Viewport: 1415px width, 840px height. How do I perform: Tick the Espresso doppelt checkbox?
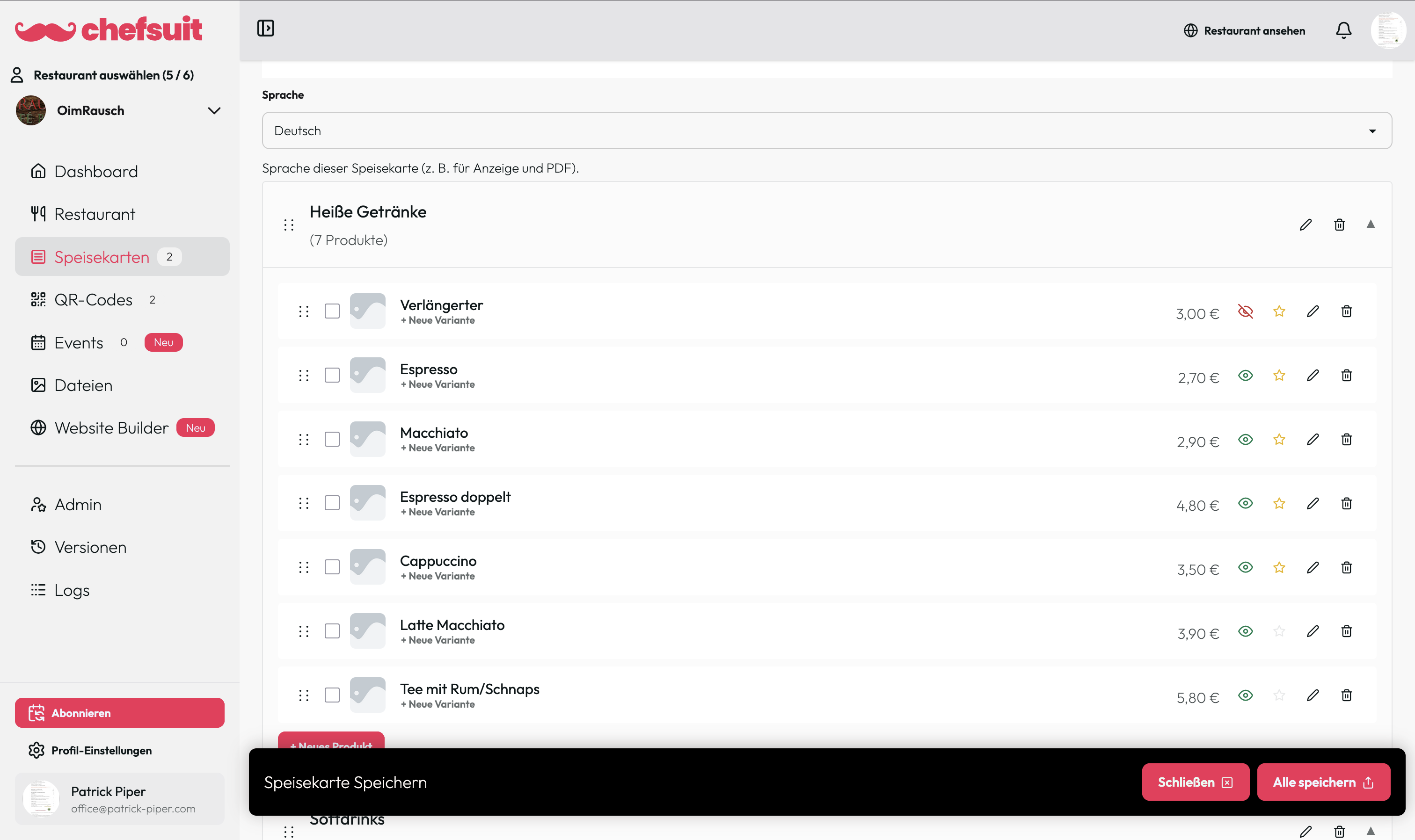coord(332,503)
